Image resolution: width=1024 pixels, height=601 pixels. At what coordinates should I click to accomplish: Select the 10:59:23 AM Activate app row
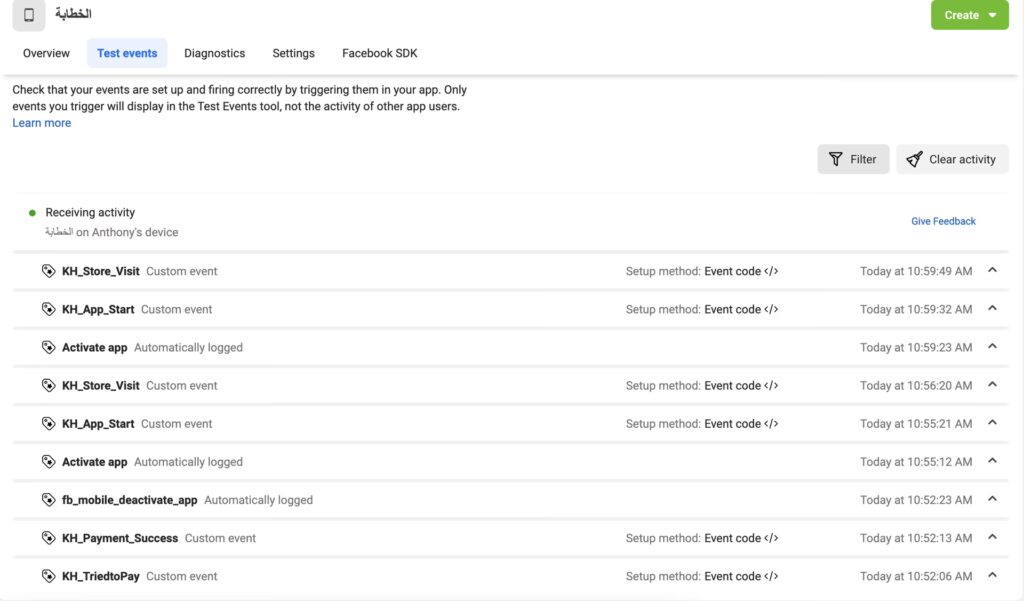[x=400, y=347]
